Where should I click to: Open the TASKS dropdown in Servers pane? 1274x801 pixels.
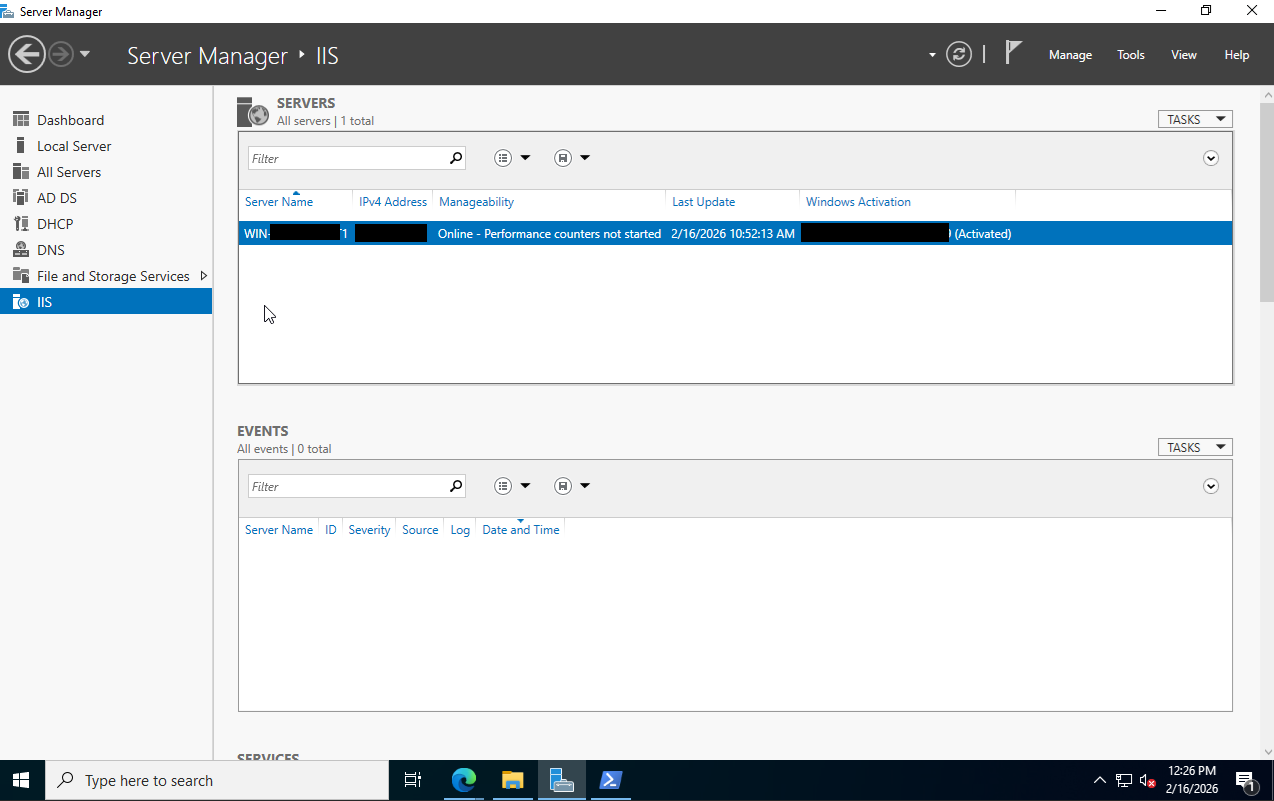click(1194, 118)
